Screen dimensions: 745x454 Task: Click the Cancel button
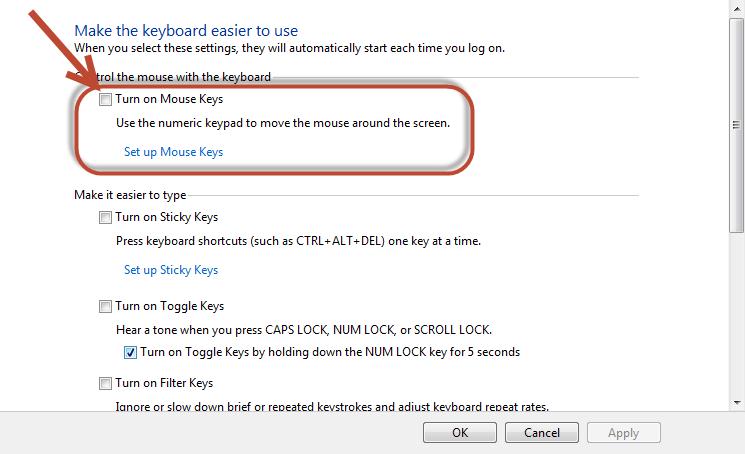pos(541,433)
